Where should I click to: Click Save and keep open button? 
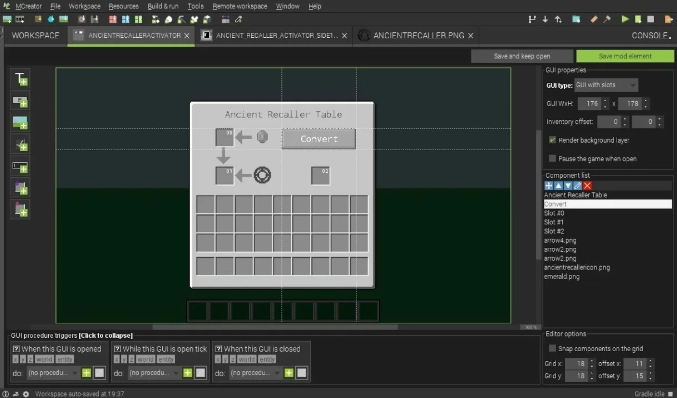[522, 56]
